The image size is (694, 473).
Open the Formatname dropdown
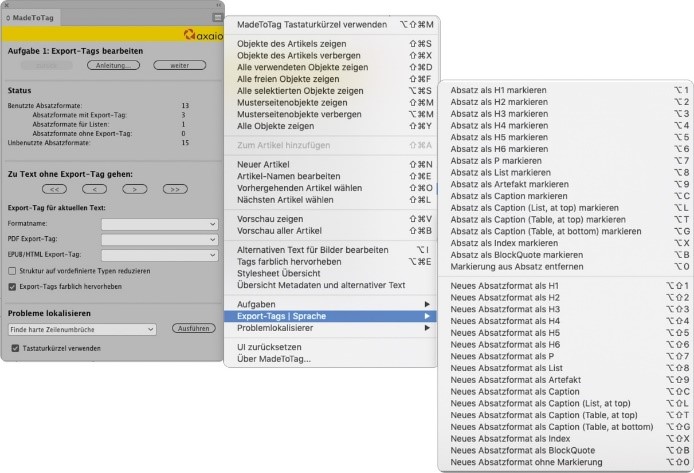[x=160, y=224]
